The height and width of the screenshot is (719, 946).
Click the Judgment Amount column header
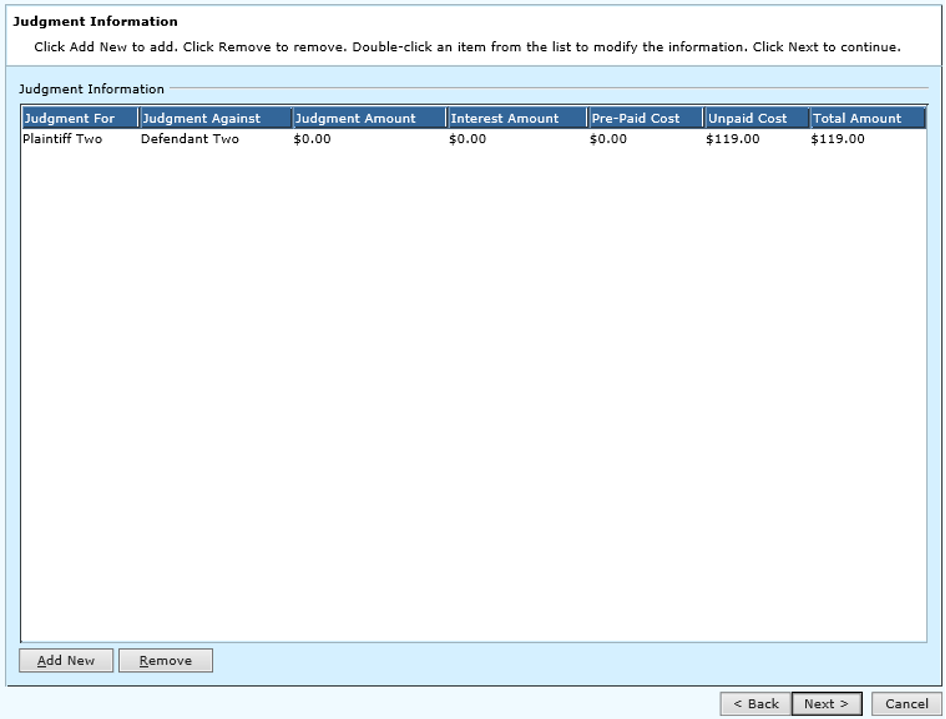point(369,118)
